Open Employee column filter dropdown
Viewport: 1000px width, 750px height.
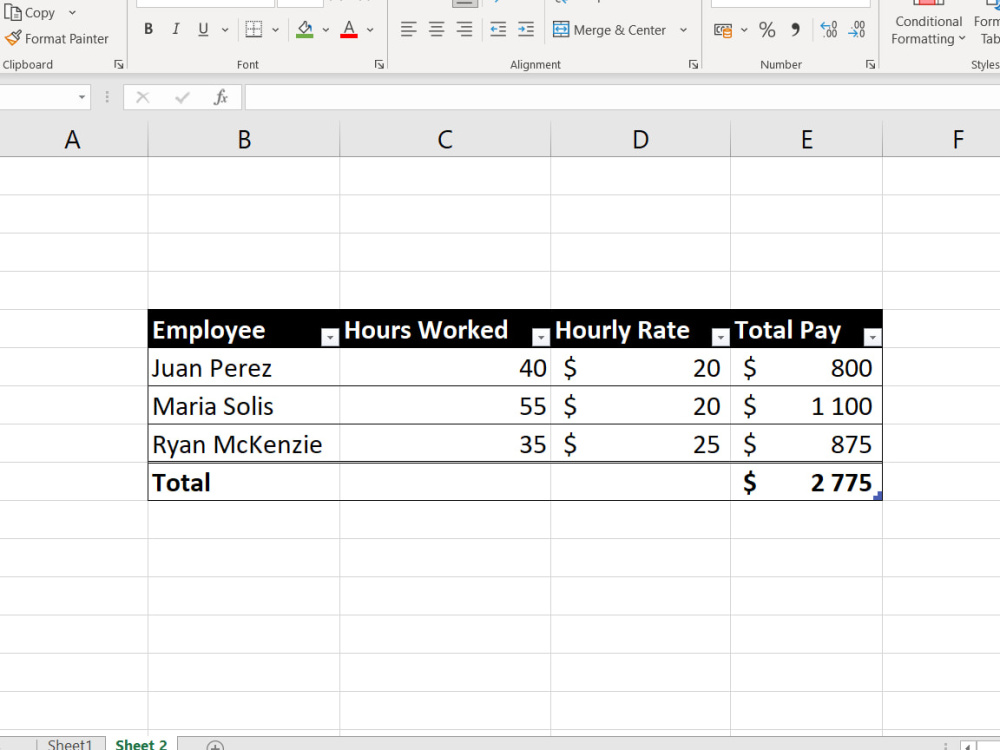[330, 337]
